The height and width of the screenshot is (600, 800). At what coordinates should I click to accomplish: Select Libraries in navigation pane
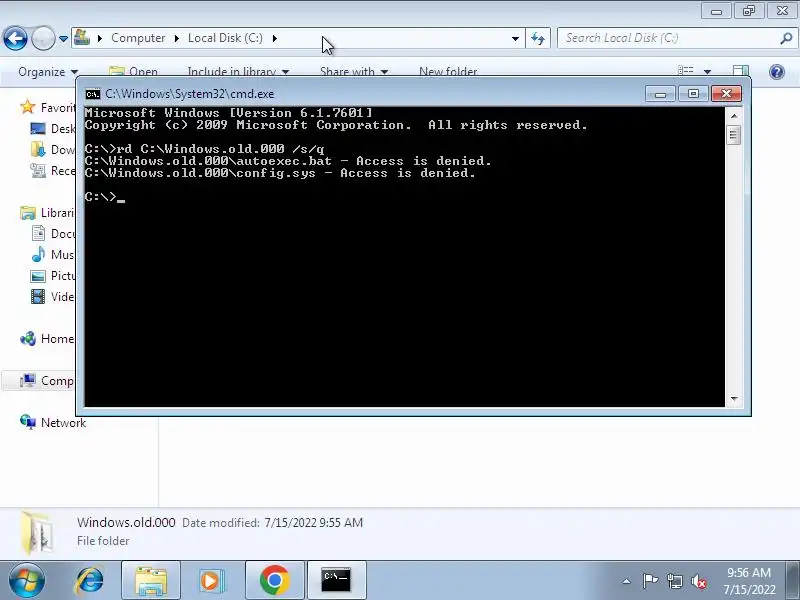click(x=47, y=213)
